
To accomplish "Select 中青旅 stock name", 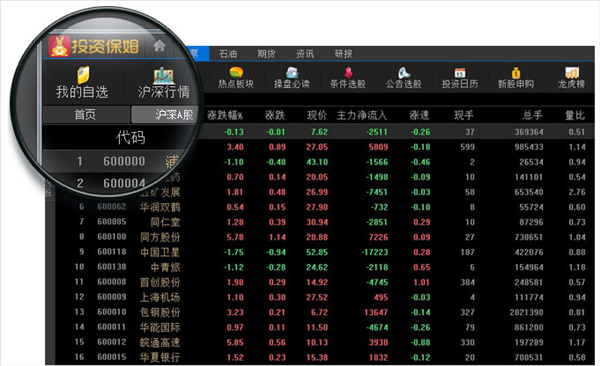I will click(x=165, y=267).
